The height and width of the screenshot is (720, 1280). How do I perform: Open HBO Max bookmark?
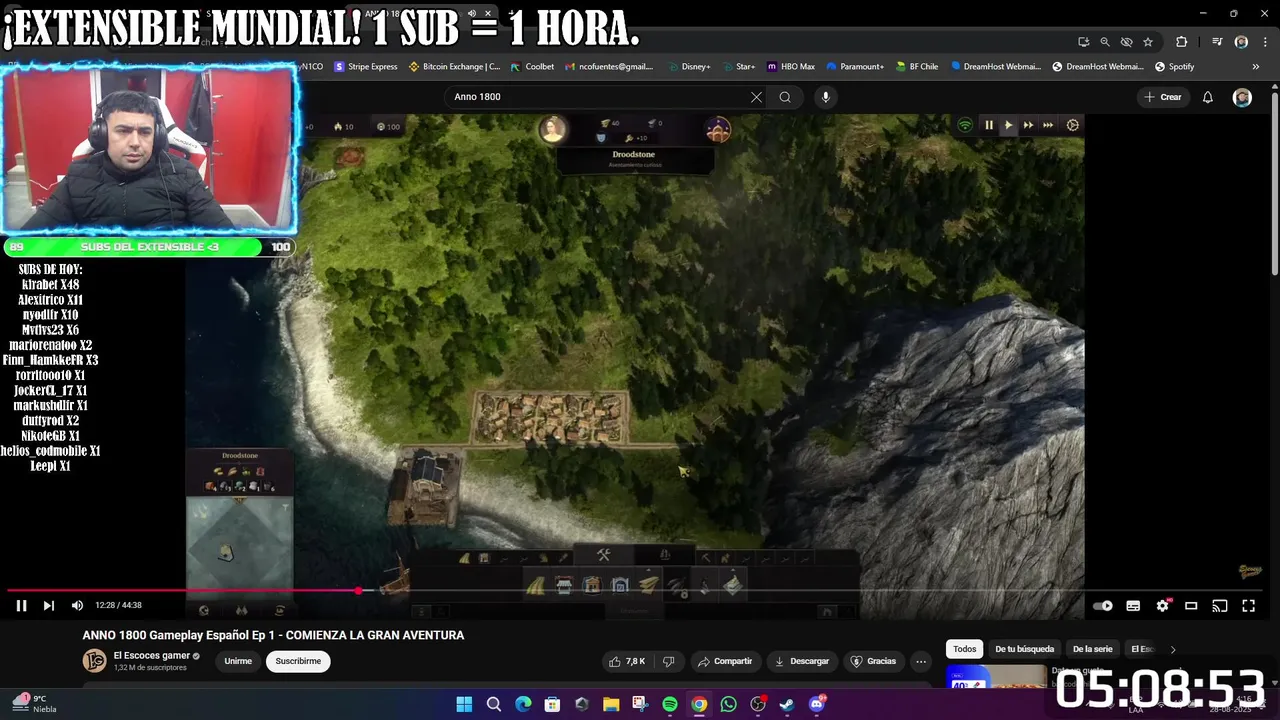point(790,67)
